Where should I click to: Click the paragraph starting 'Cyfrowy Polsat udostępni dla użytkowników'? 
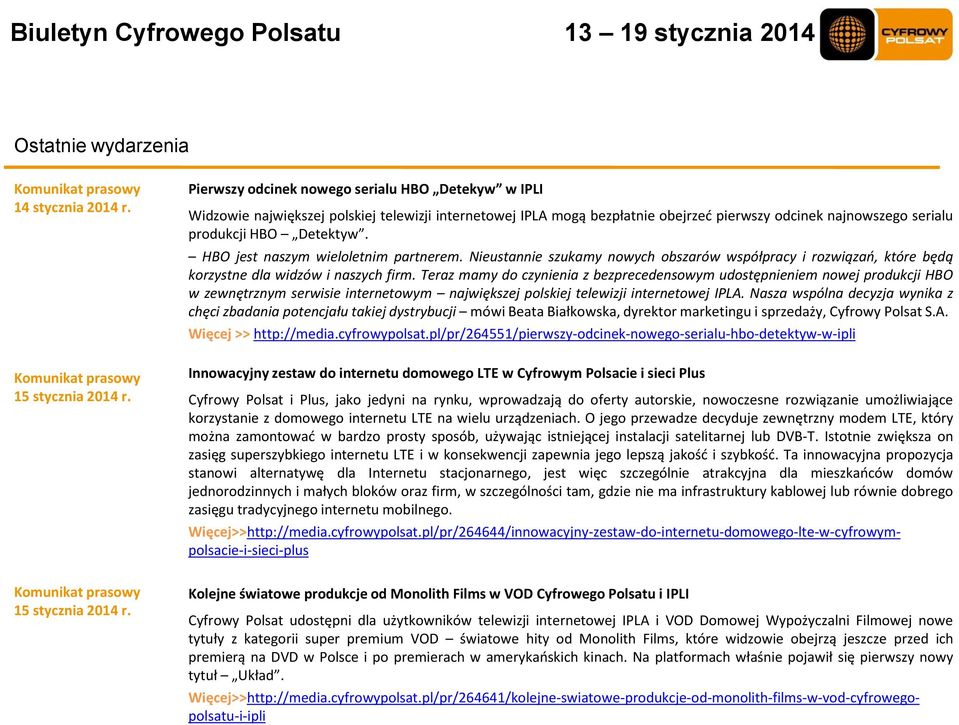(570, 648)
